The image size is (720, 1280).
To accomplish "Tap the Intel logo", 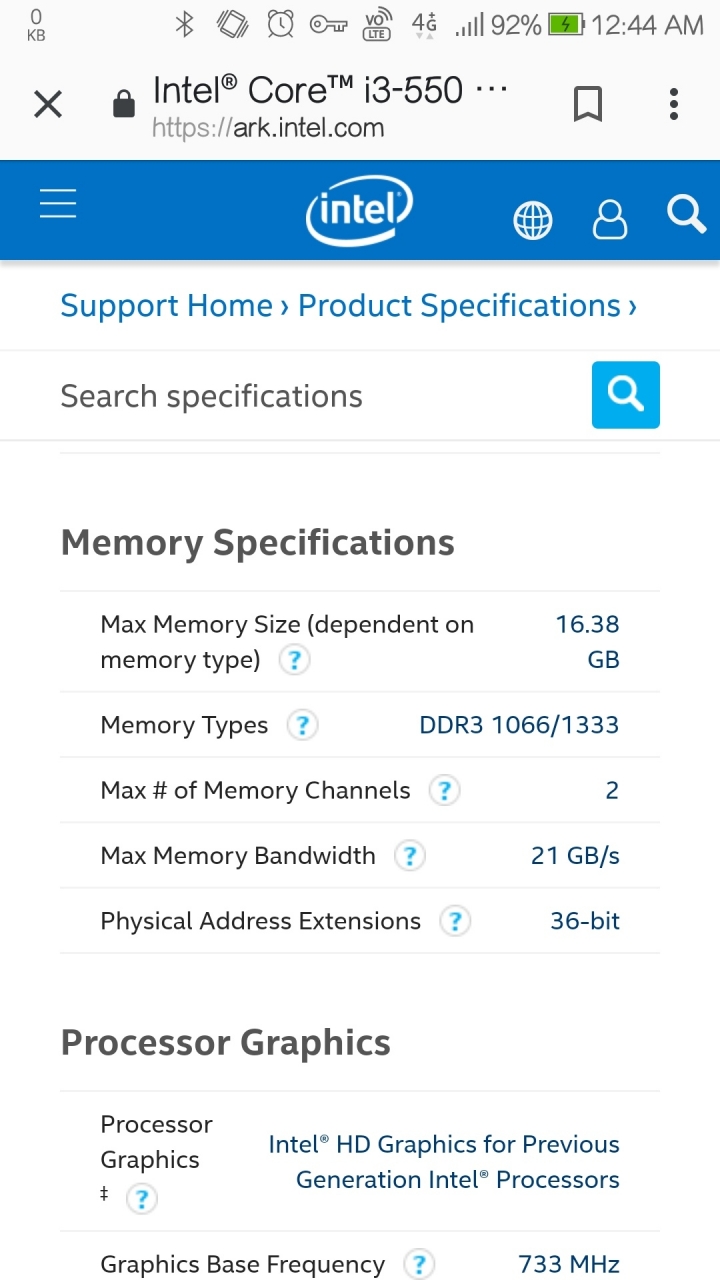I will tap(359, 210).
